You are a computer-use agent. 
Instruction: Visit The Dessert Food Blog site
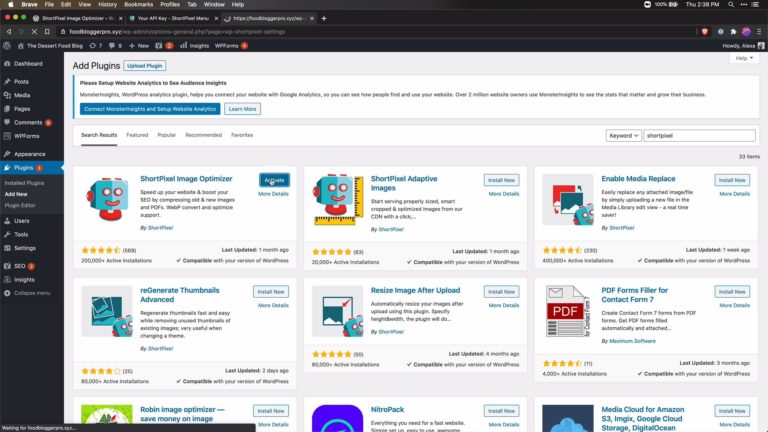pos(50,46)
